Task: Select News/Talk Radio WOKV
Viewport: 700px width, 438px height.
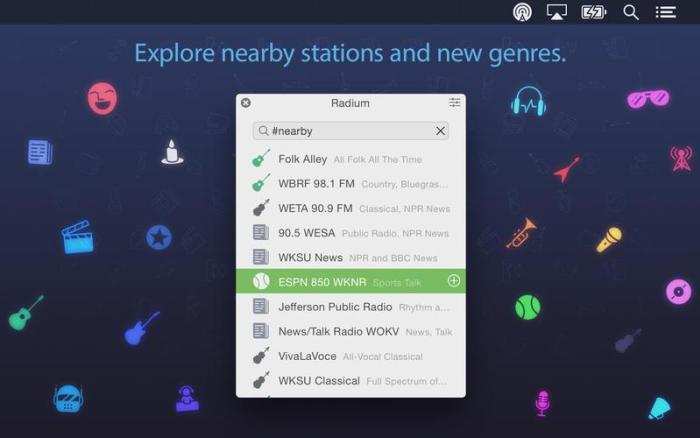Action: click(x=350, y=331)
